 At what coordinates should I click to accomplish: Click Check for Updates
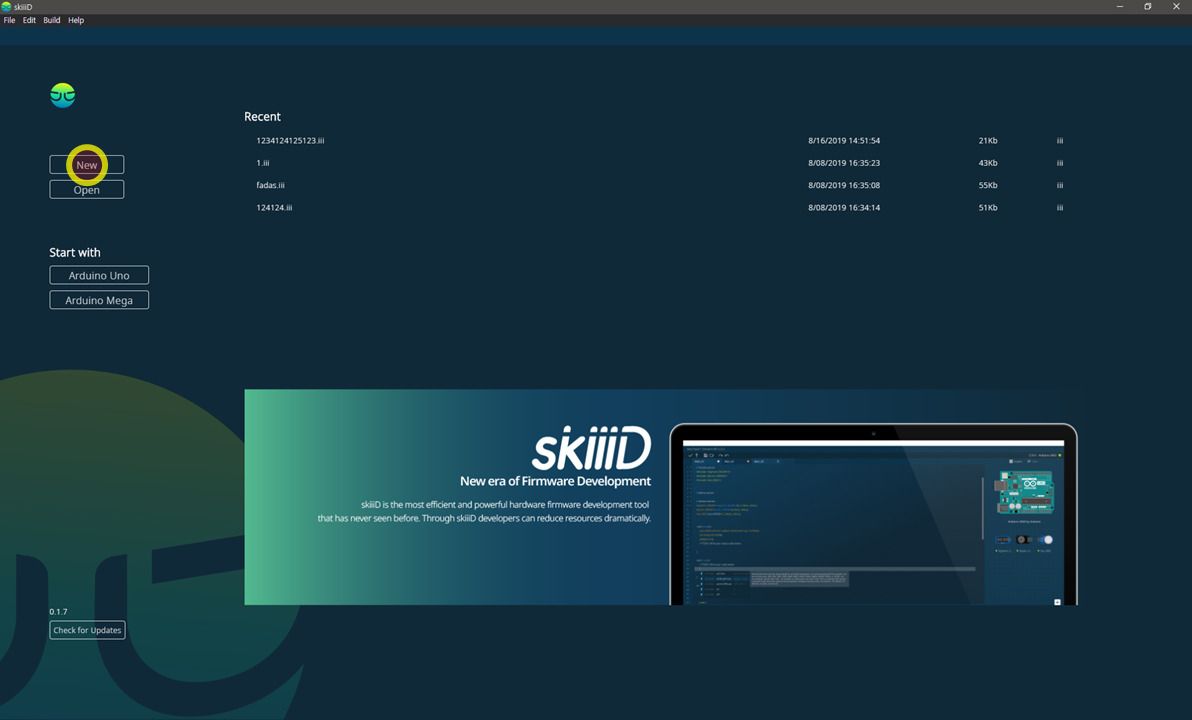pos(87,630)
